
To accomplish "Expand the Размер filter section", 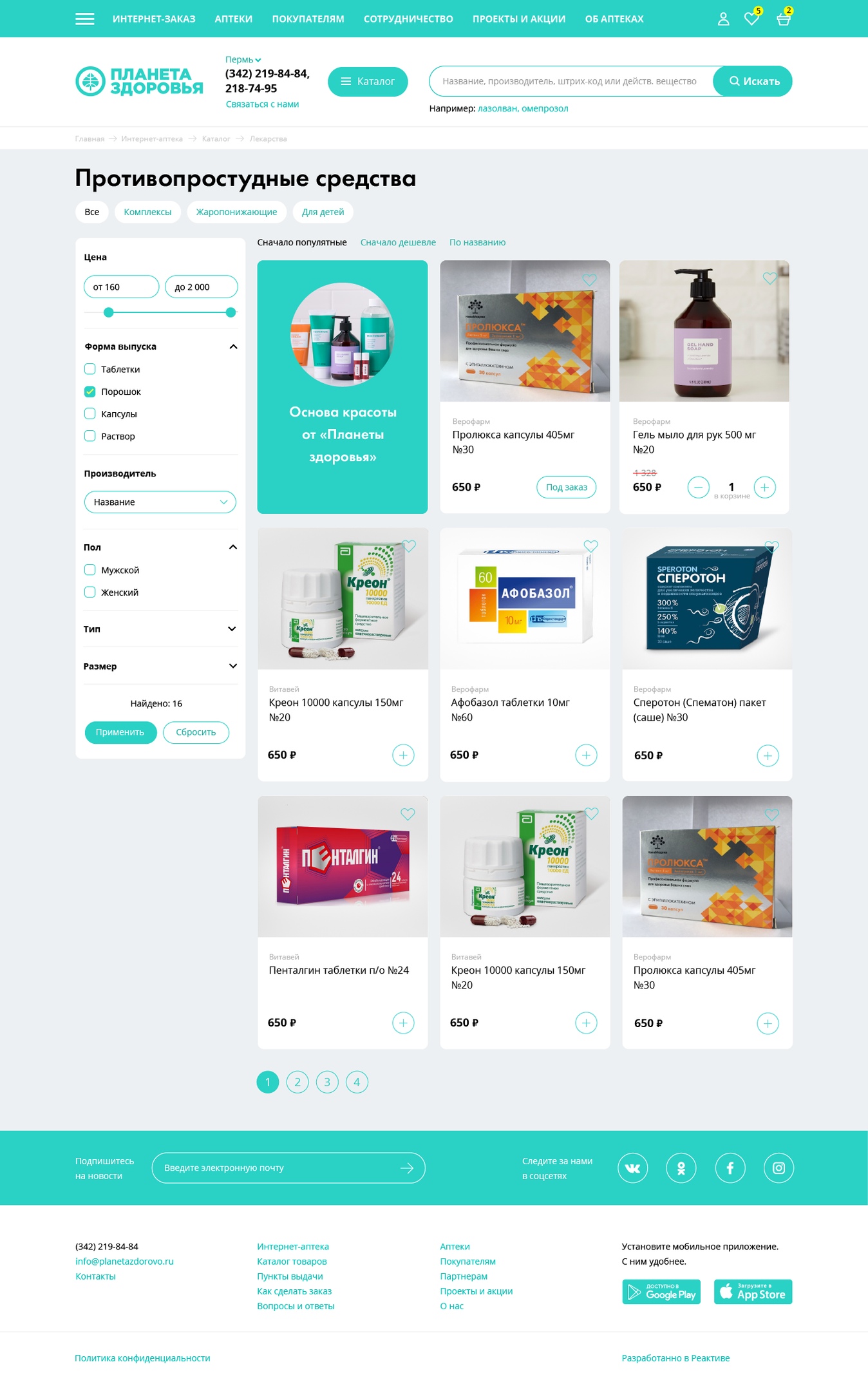I will [160, 666].
